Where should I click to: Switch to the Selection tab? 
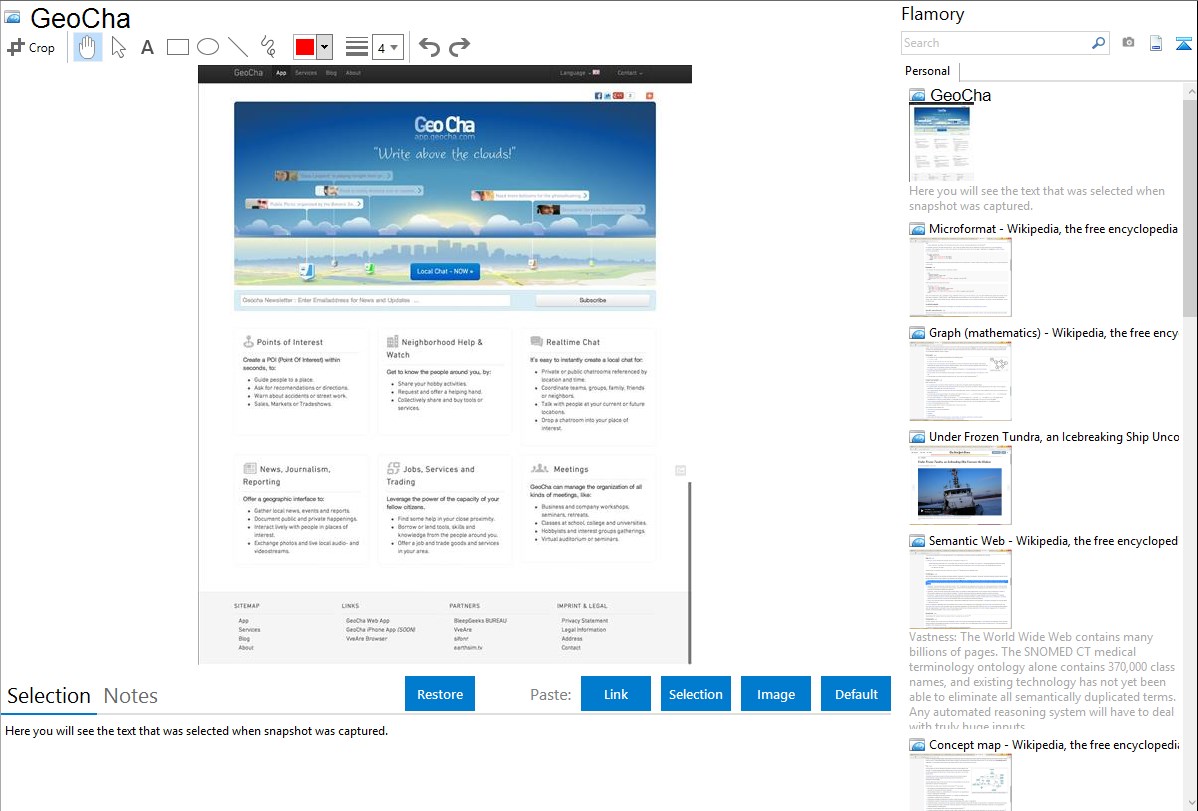click(x=49, y=696)
